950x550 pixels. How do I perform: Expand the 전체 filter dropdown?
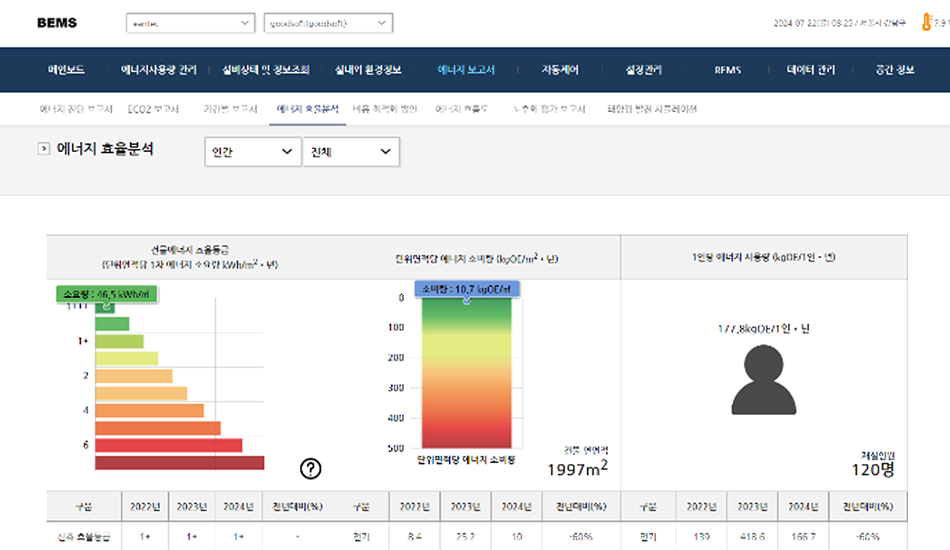tap(350, 151)
